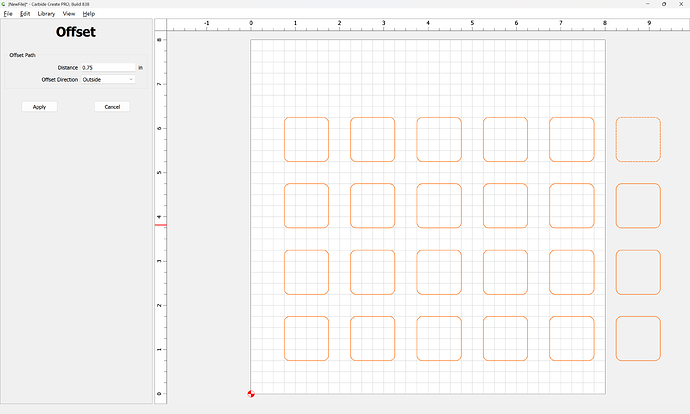Apply the offset settings
This screenshot has width=690, height=414.
(x=40, y=107)
